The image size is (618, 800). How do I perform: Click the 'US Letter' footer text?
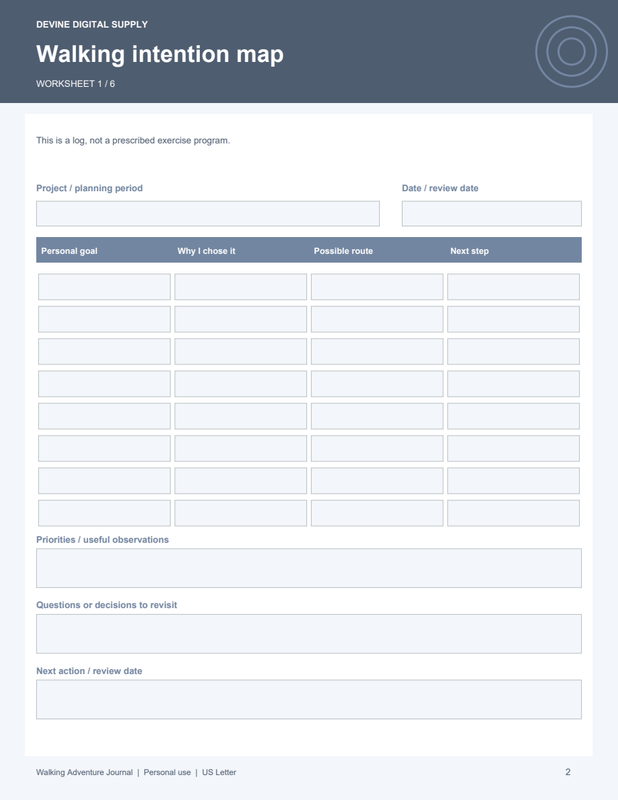(x=219, y=772)
